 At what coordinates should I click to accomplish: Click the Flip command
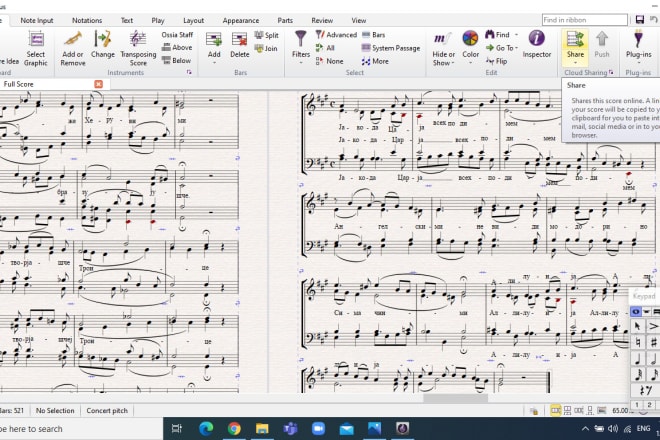click(x=496, y=61)
